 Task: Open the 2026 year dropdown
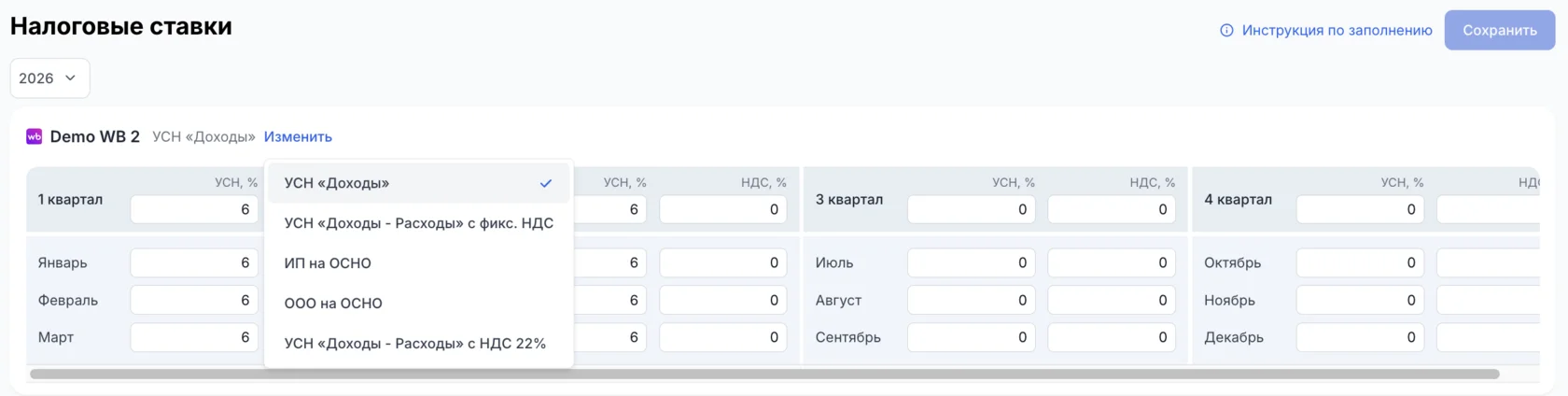49,78
